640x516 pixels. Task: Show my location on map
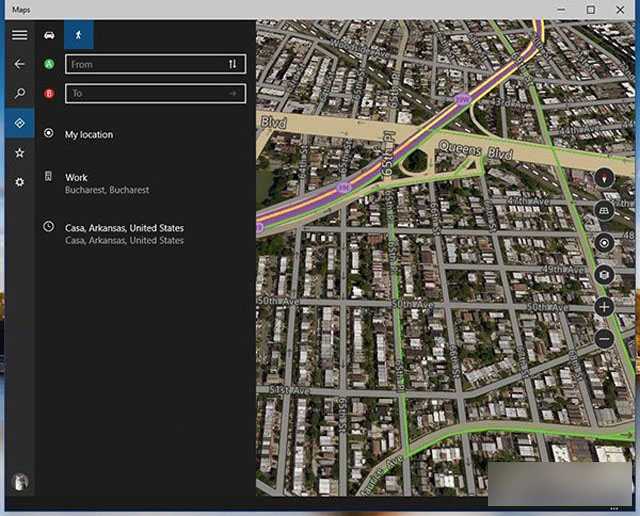[604, 242]
